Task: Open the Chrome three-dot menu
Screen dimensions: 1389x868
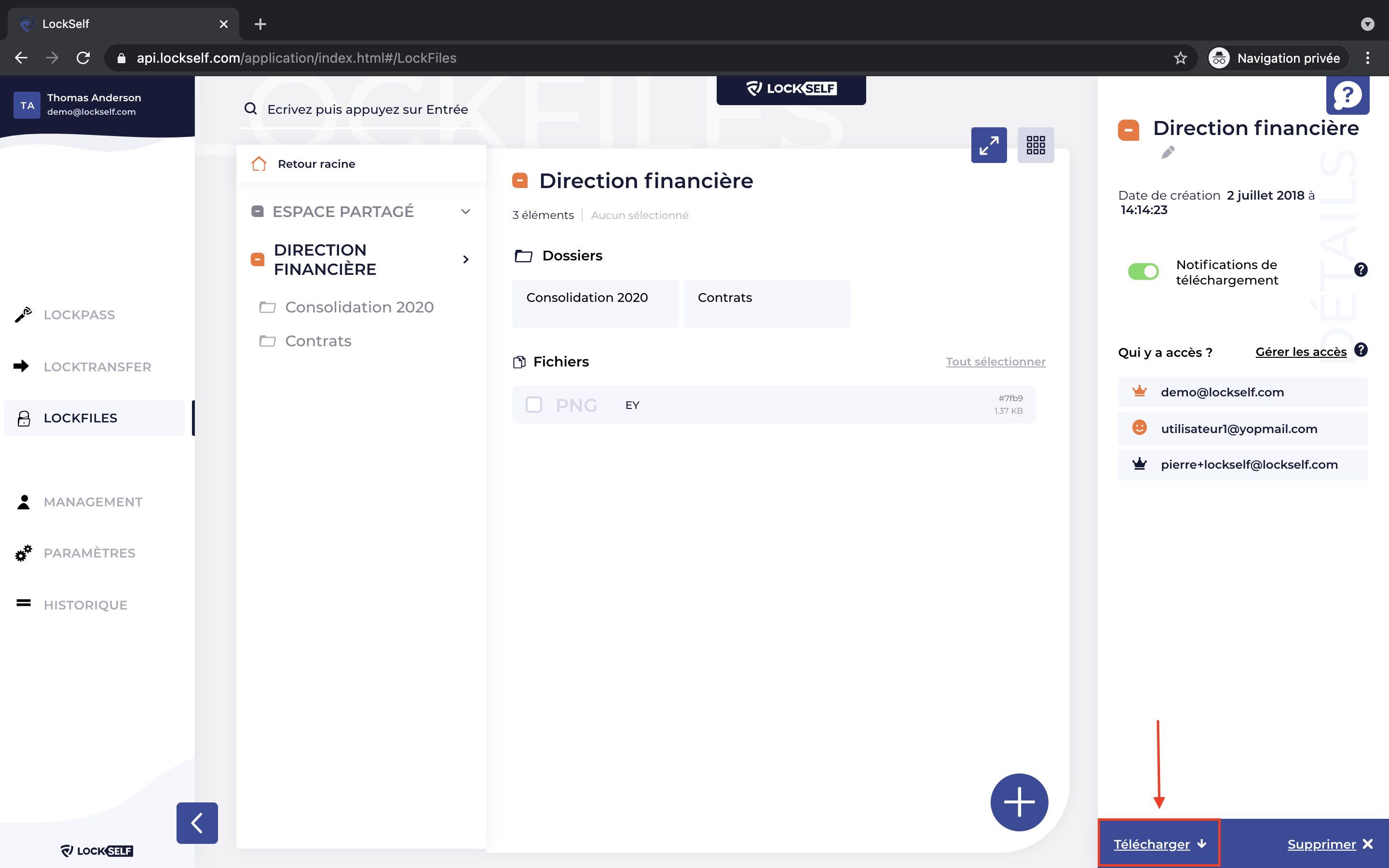Action: point(1368,58)
